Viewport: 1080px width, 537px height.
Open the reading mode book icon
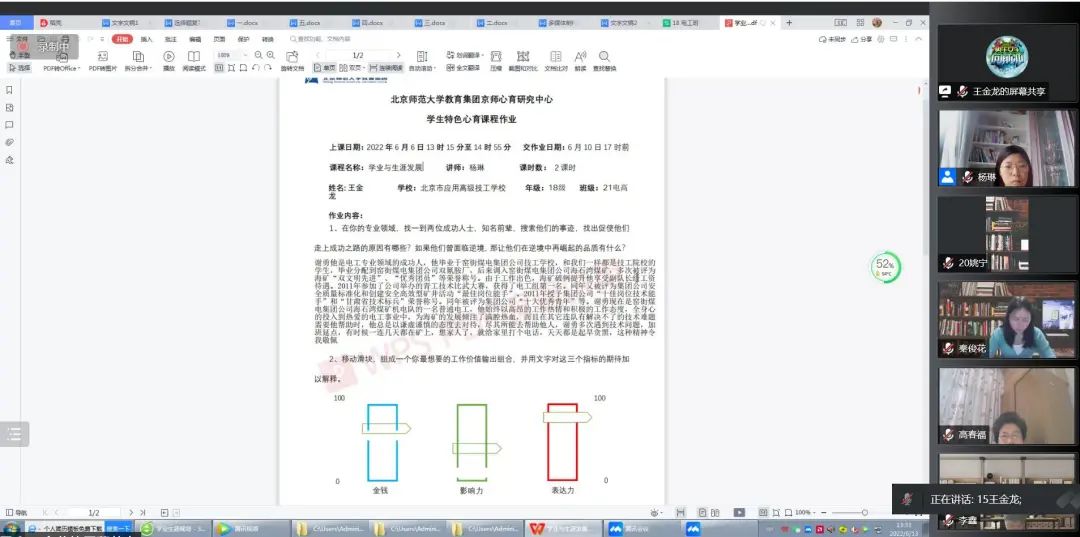click(194, 56)
